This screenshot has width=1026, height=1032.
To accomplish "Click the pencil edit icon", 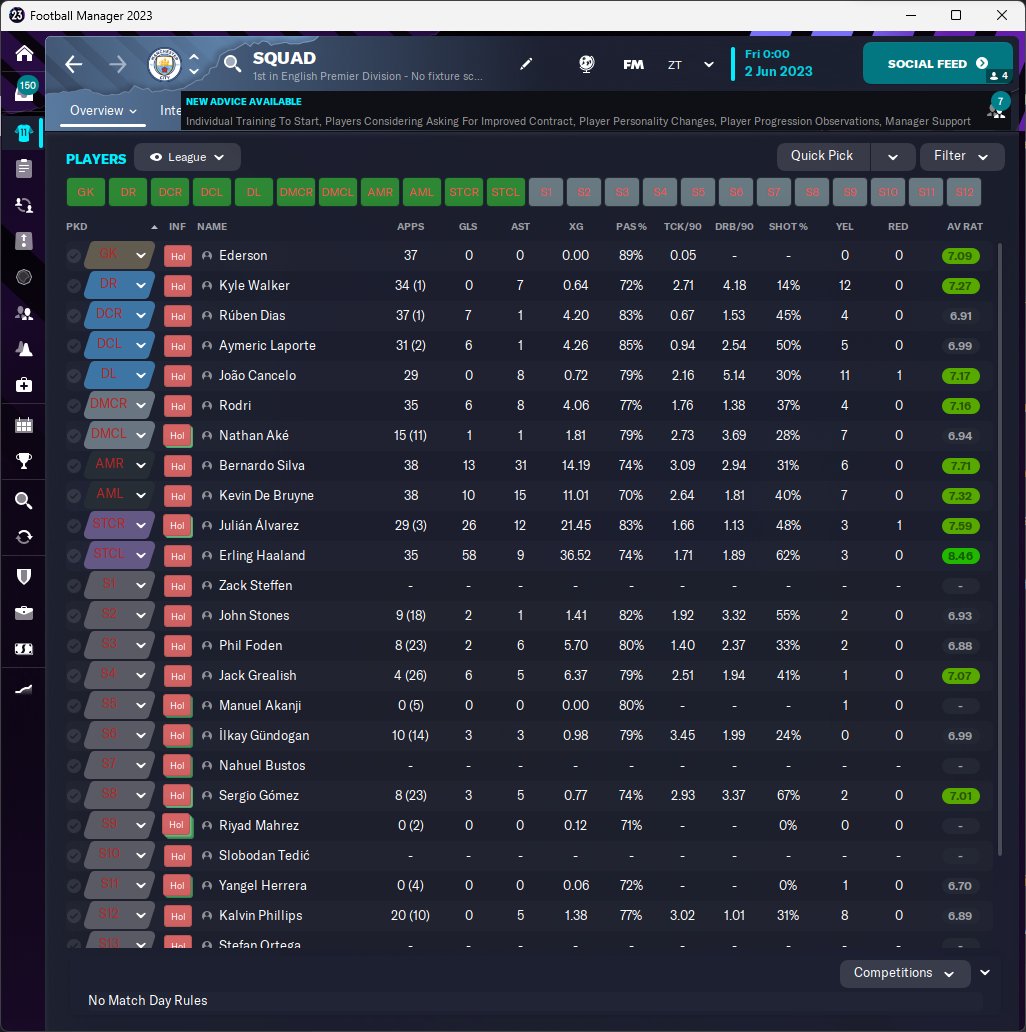I will [x=526, y=64].
